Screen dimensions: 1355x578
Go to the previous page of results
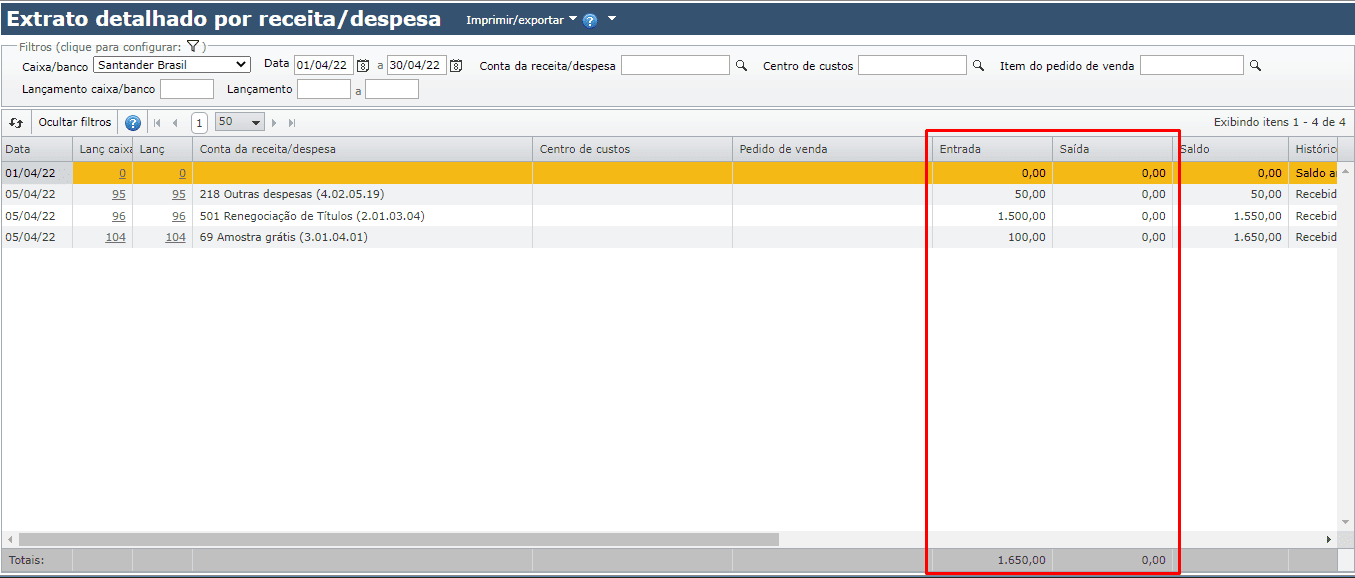tap(175, 123)
